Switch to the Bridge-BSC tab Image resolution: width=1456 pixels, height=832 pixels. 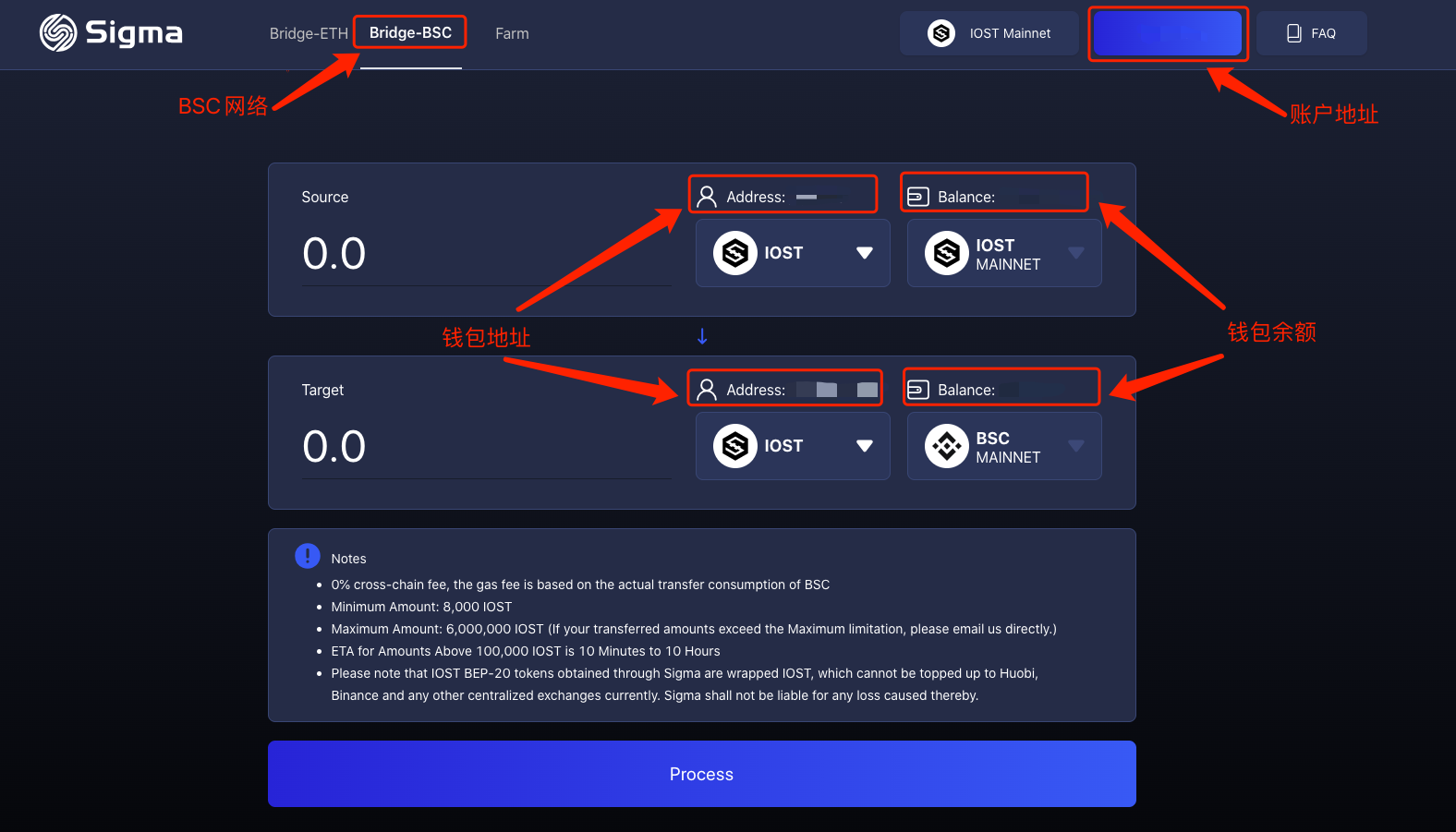click(x=410, y=33)
